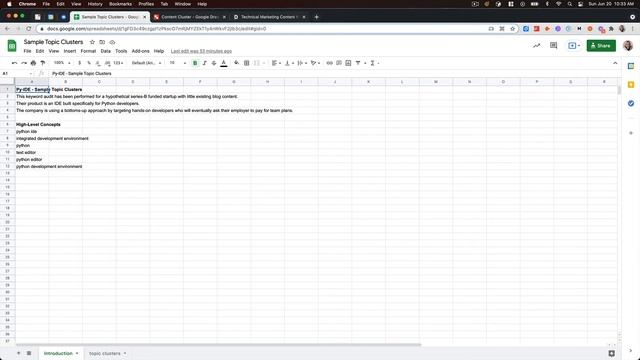Open the comment history icon
The width and height of the screenshot is (640, 360).
point(553,46)
